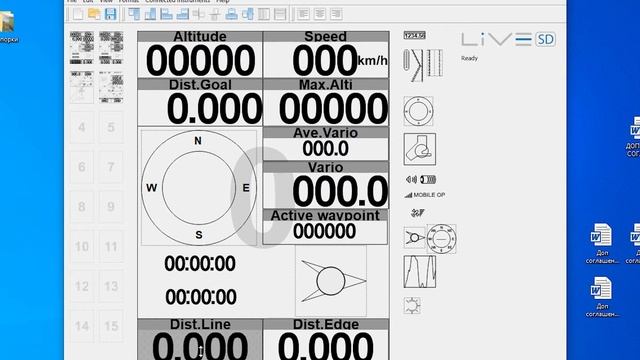Align text center in the toolbar
The image size is (640, 360).
coord(320,14)
